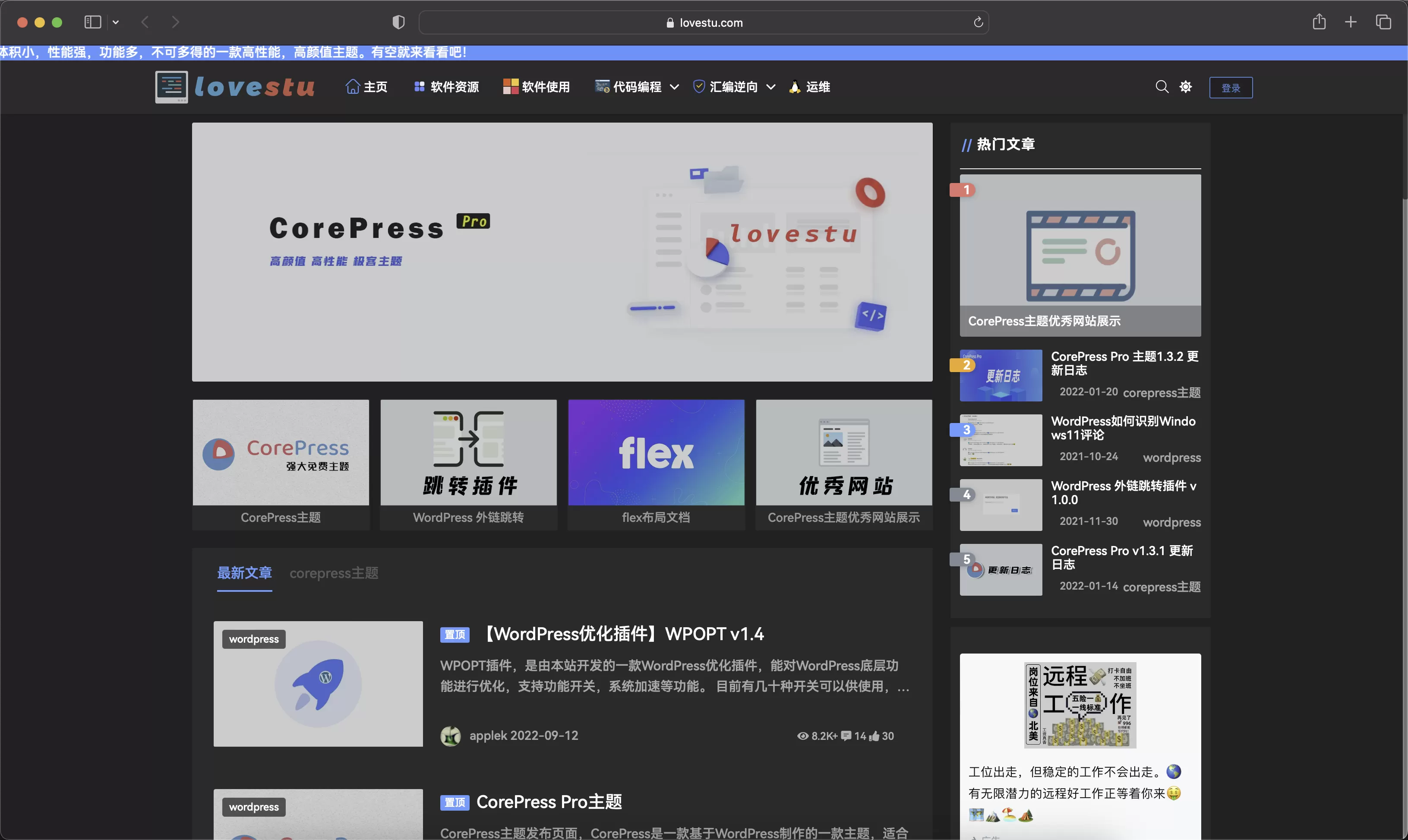The image size is (1408, 840).
Task: Click the applek author avatar
Action: 451,736
